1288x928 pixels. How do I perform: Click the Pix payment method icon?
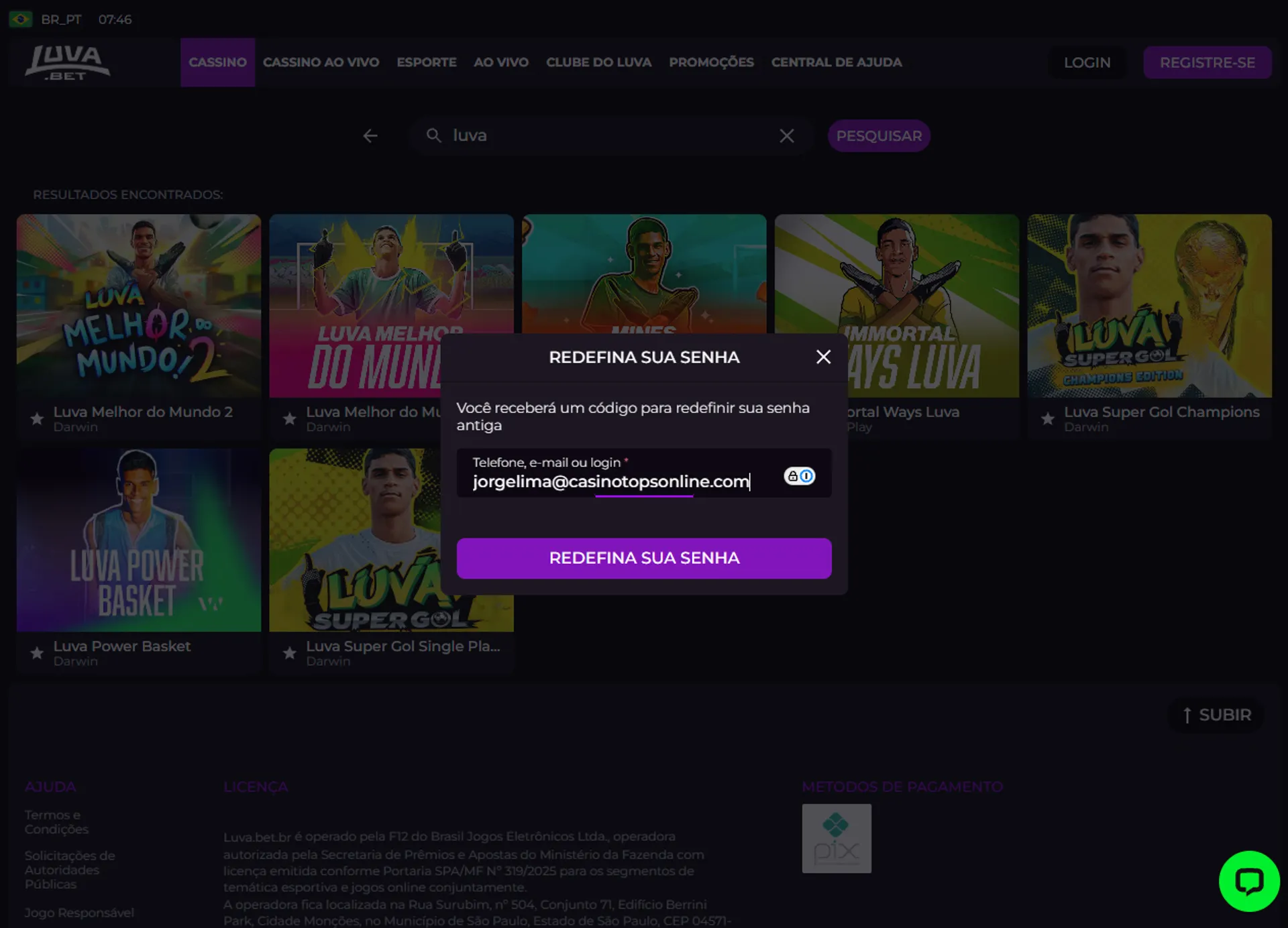pyautogui.click(x=837, y=837)
